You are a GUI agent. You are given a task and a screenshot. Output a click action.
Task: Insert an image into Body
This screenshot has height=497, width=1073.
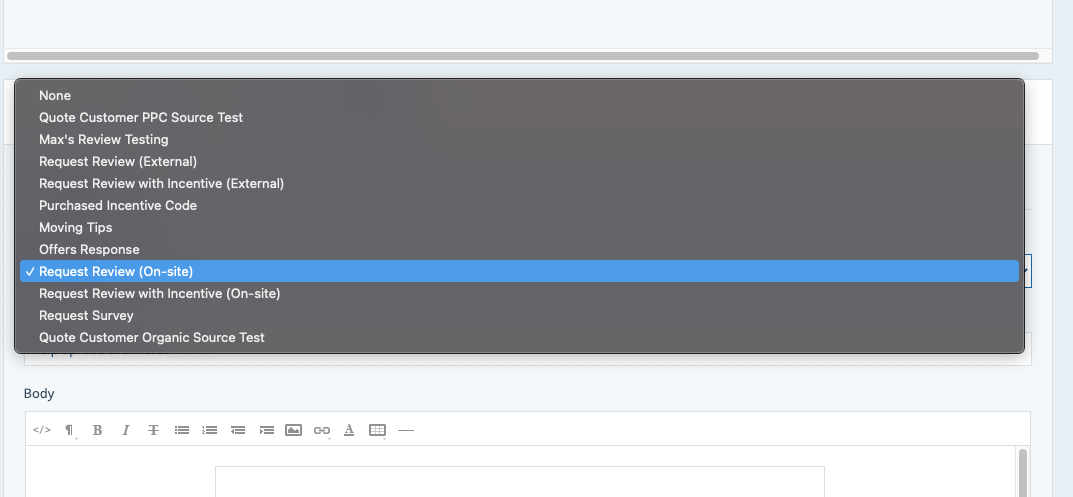point(294,430)
